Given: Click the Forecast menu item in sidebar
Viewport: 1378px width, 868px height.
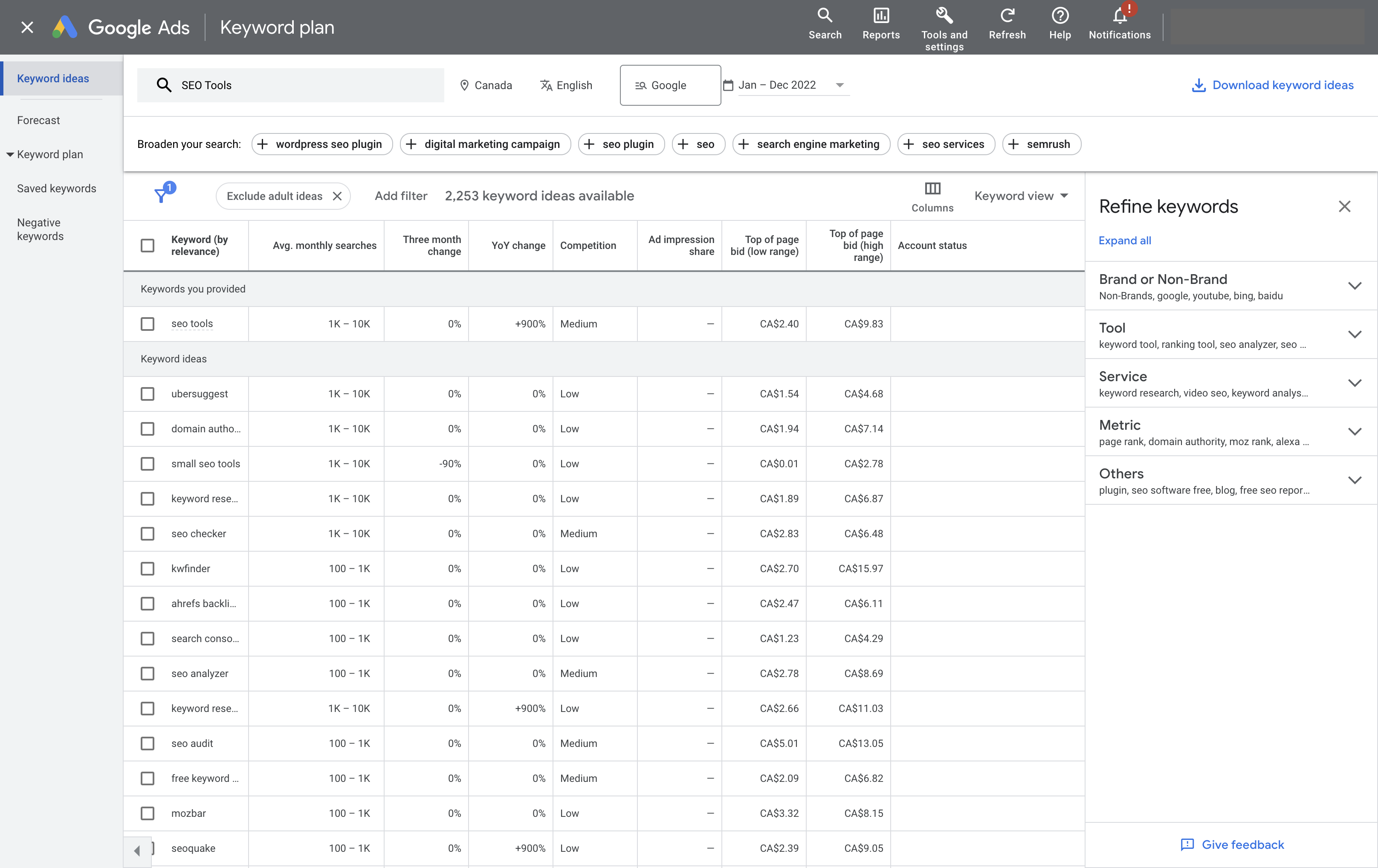Looking at the screenshot, I should [38, 120].
